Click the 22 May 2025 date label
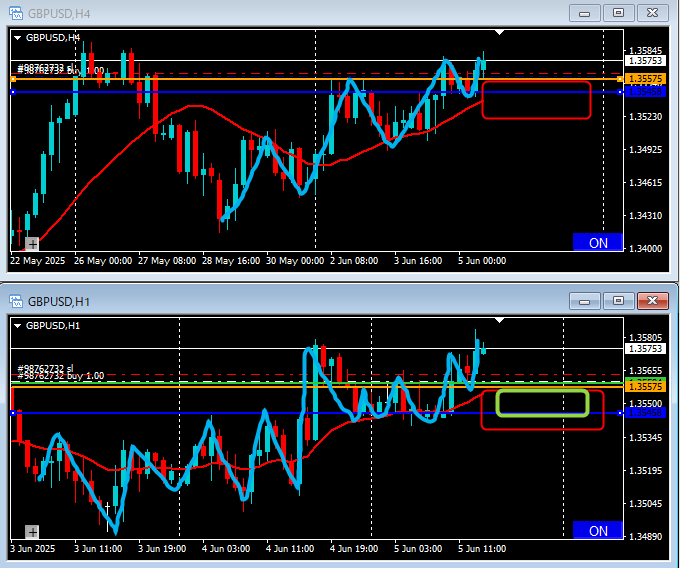 click(x=37, y=261)
